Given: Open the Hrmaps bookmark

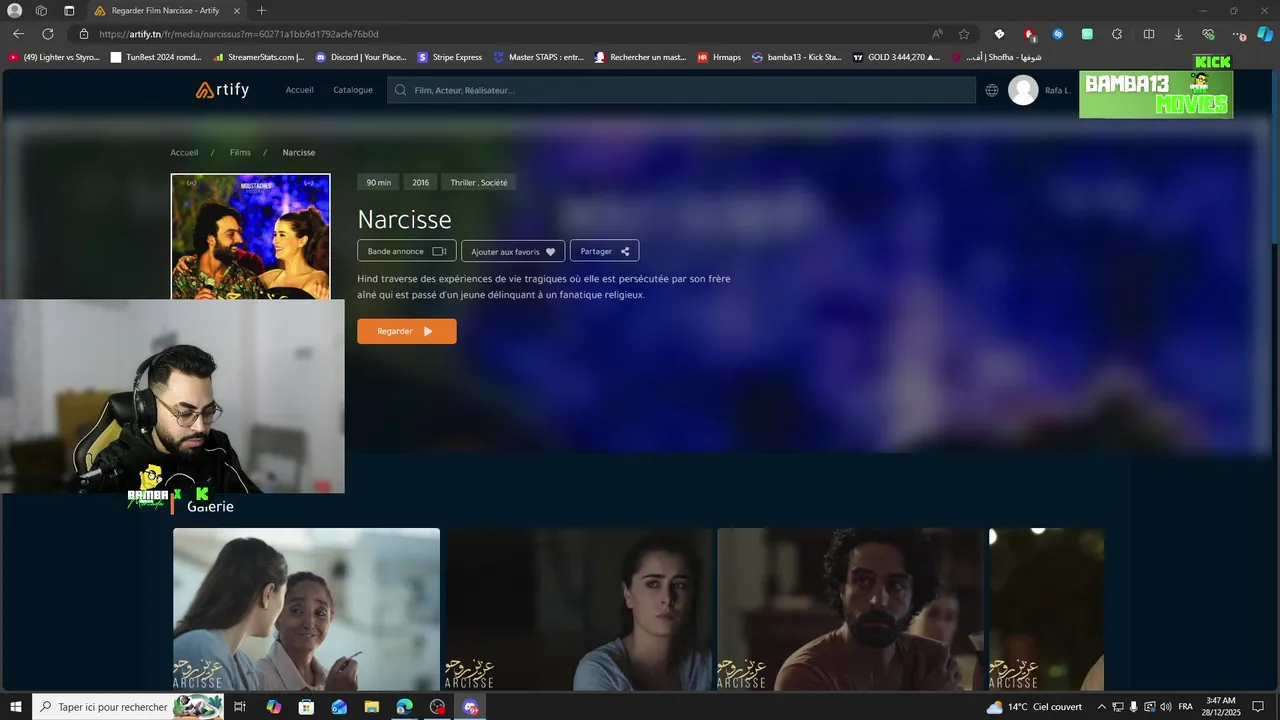Looking at the screenshot, I should (x=719, y=57).
